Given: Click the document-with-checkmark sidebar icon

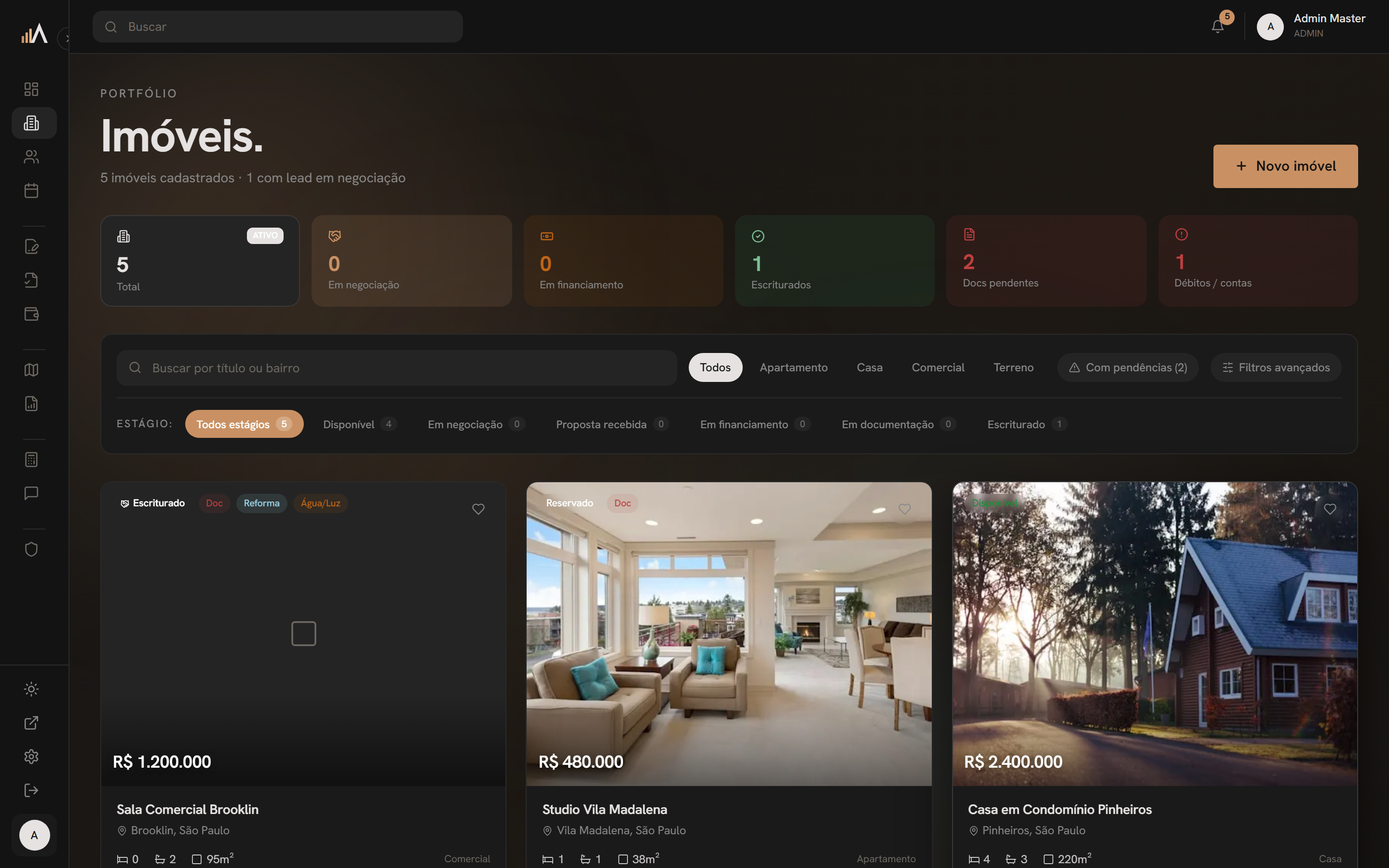Looking at the screenshot, I should [x=31, y=280].
